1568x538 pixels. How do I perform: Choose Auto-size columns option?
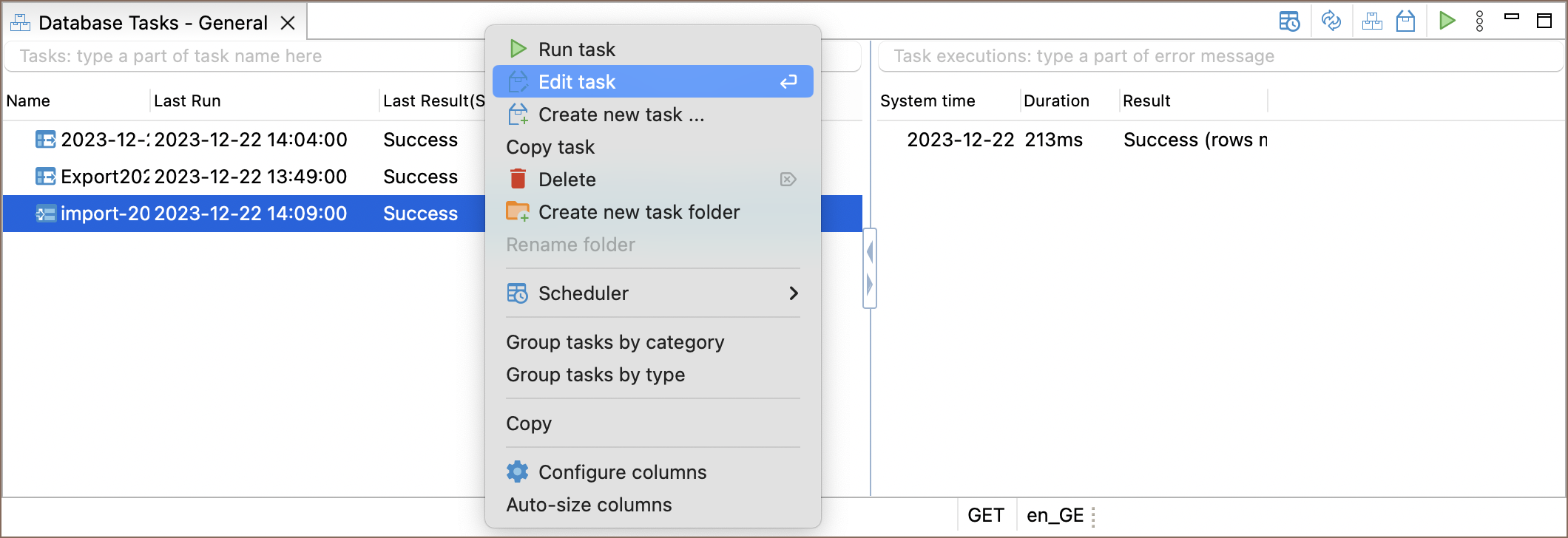589,505
